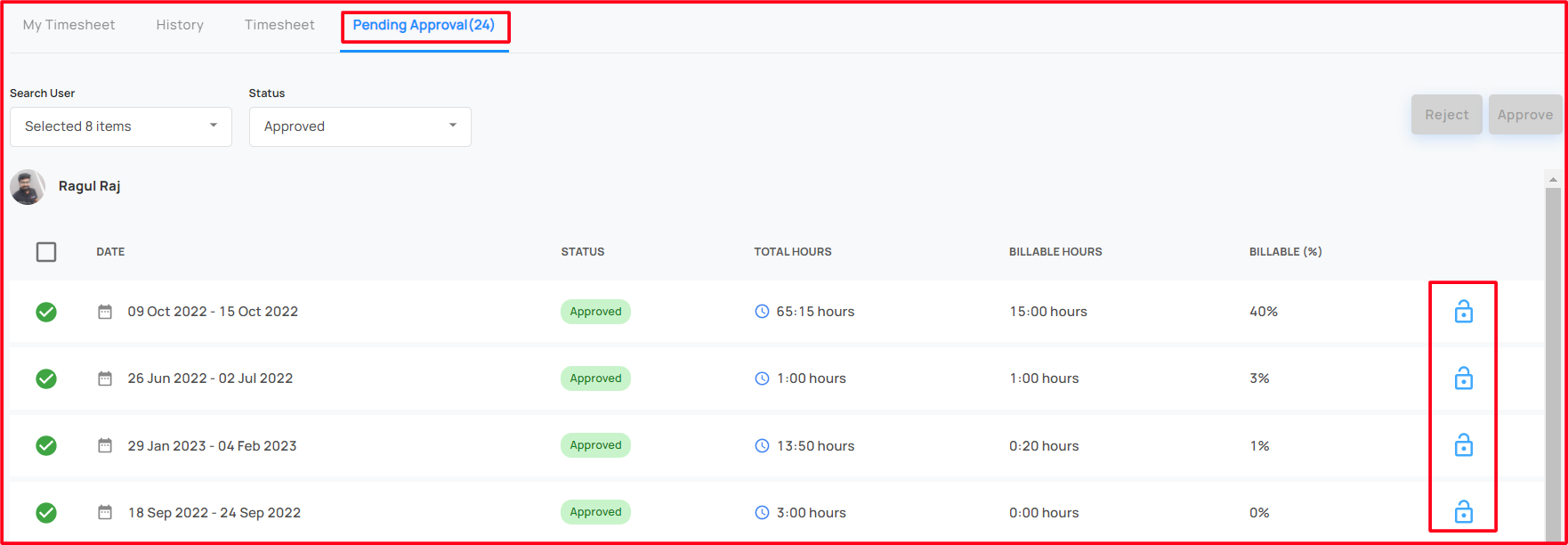Click the BILLABLE HOURS column header
1568x545 pixels.
[x=1055, y=252]
